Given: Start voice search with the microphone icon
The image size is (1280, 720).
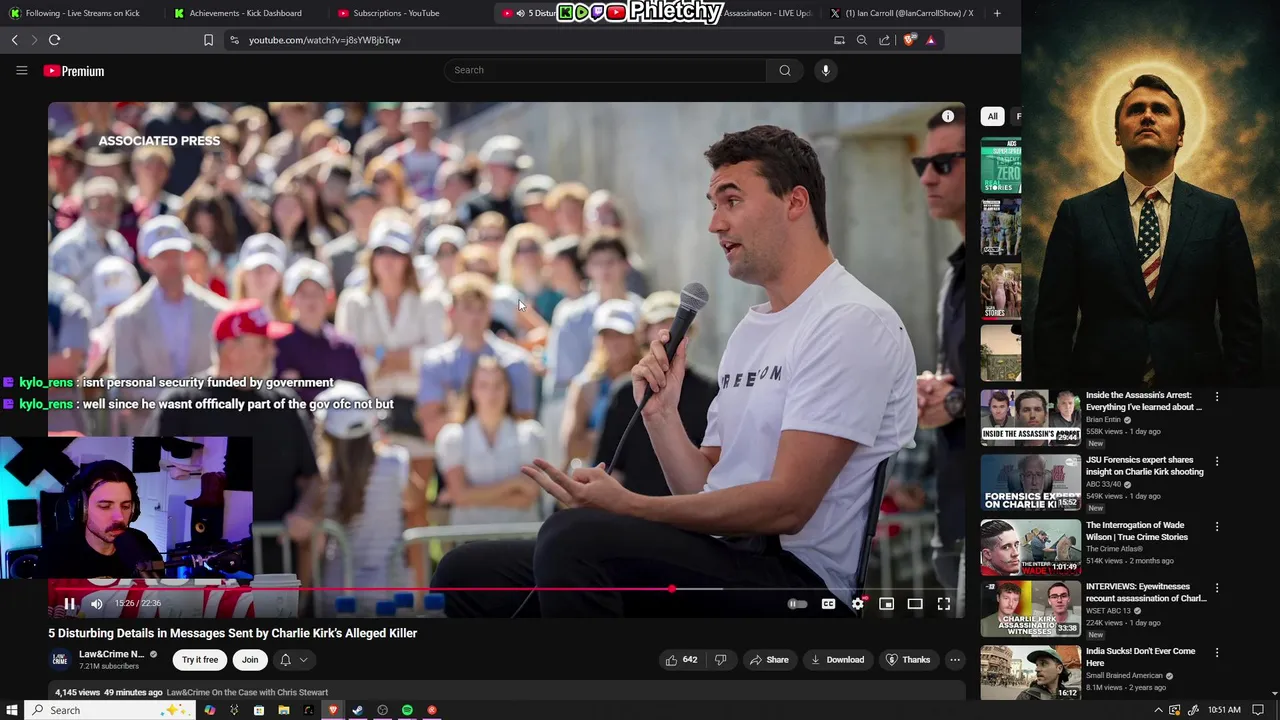Looking at the screenshot, I should coord(825,70).
